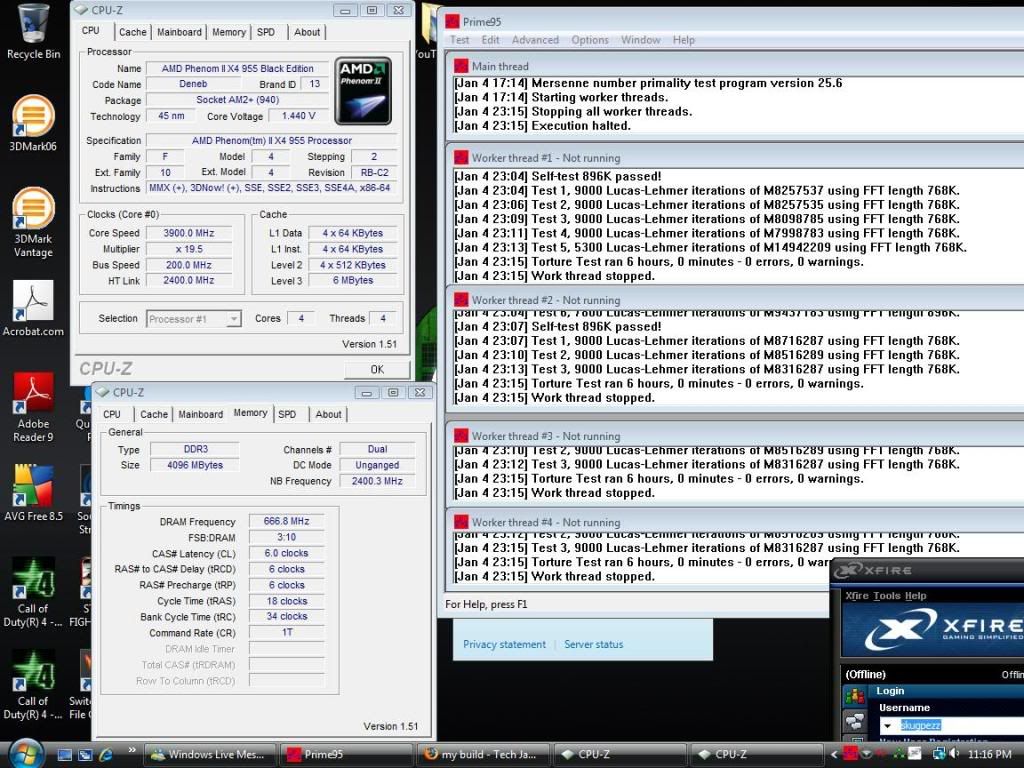The image size is (1024, 768).
Task: Select the Xfire friends list icon
Action: 854,696
